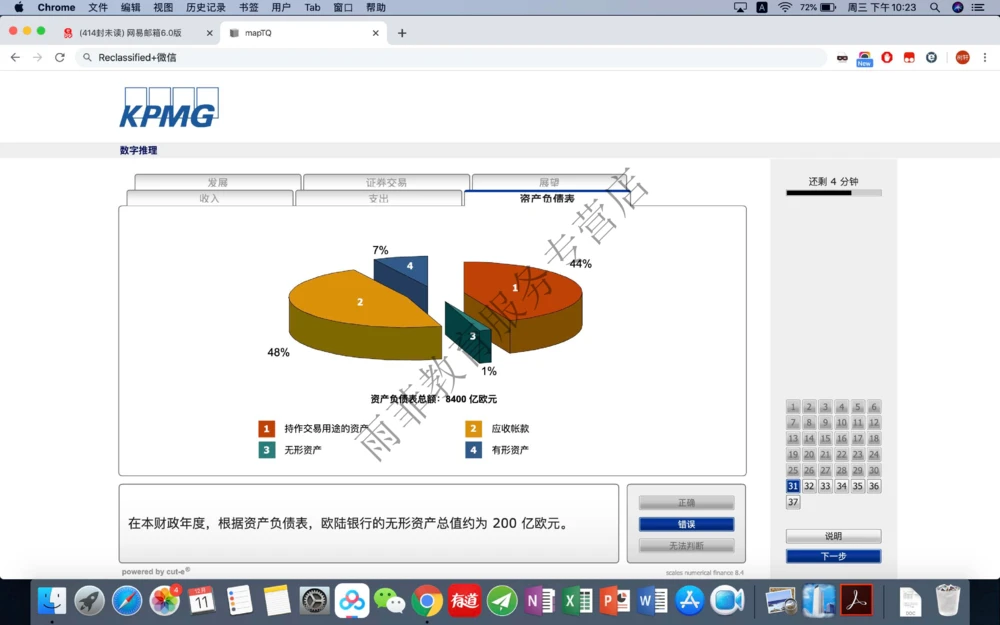Click the countdown progress bar under 还剩4分钟
Screen dimensions: 1000x625
pos(833,192)
